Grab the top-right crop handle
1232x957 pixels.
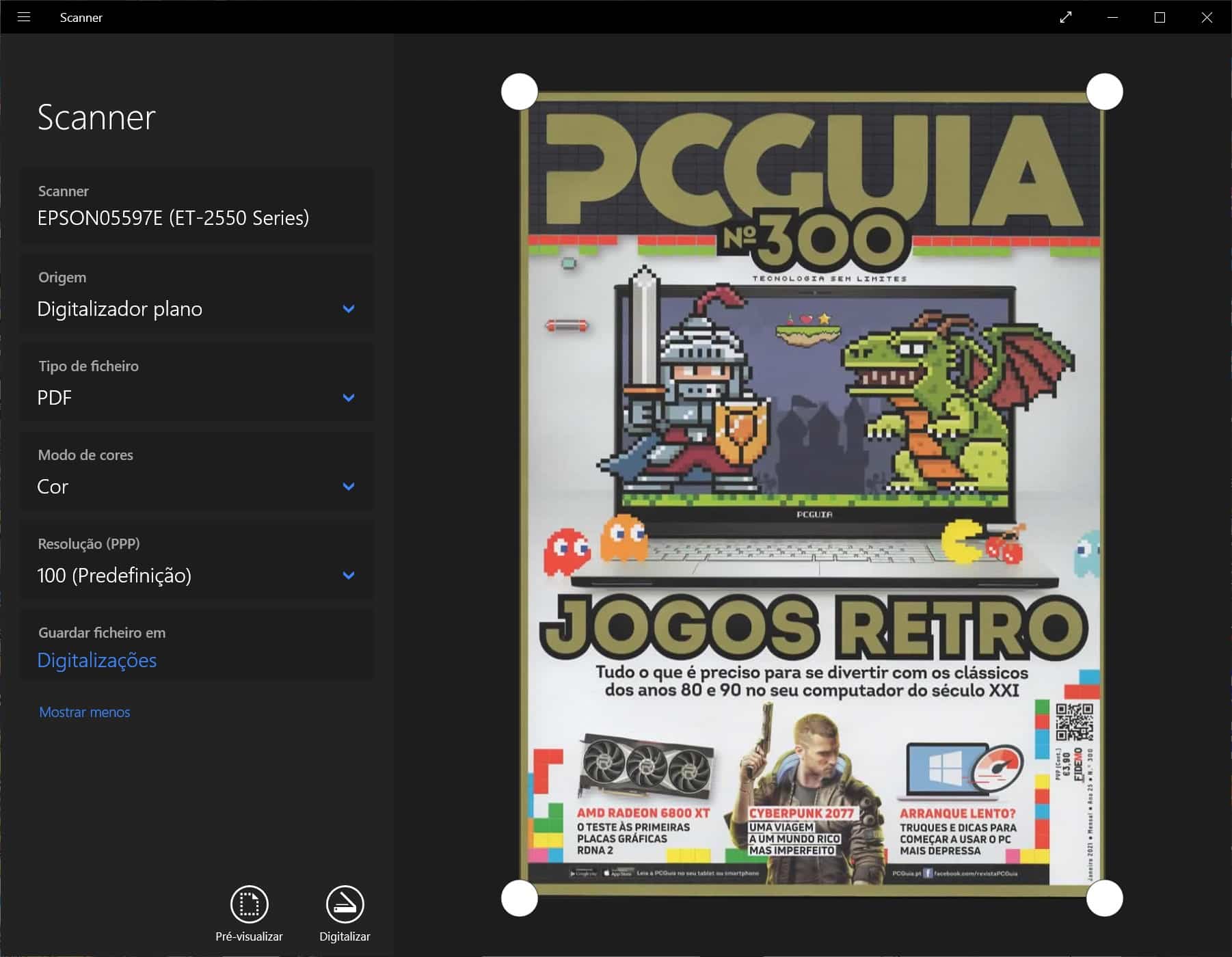click(x=1104, y=92)
